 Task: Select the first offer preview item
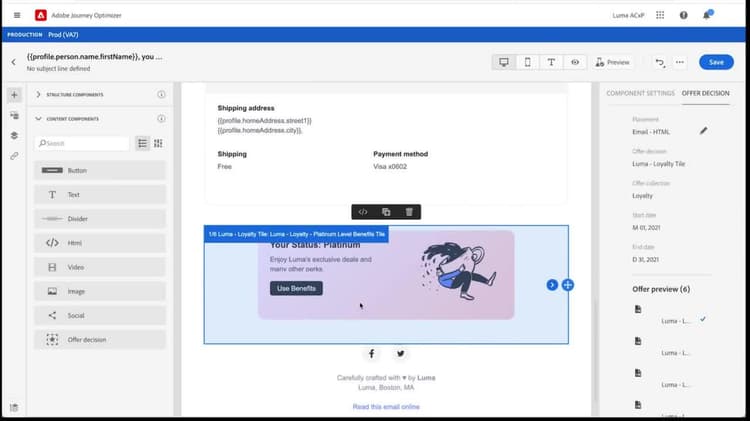click(x=670, y=315)
